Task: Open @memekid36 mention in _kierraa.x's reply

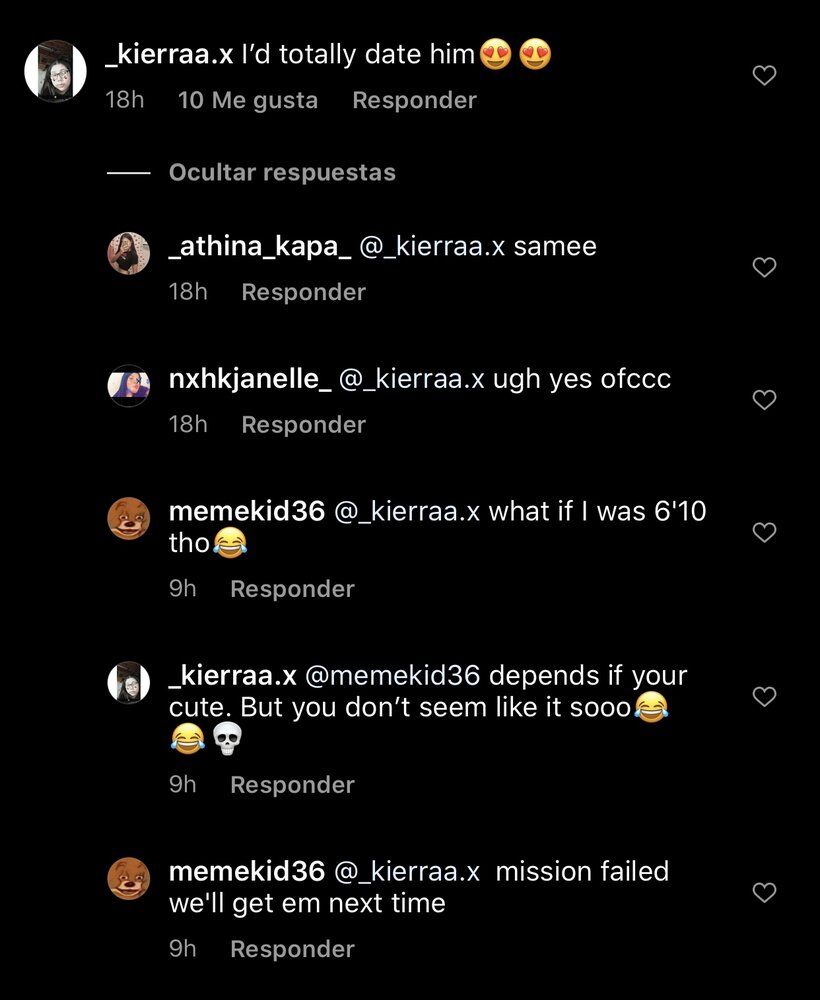Action: click(393, 675)
